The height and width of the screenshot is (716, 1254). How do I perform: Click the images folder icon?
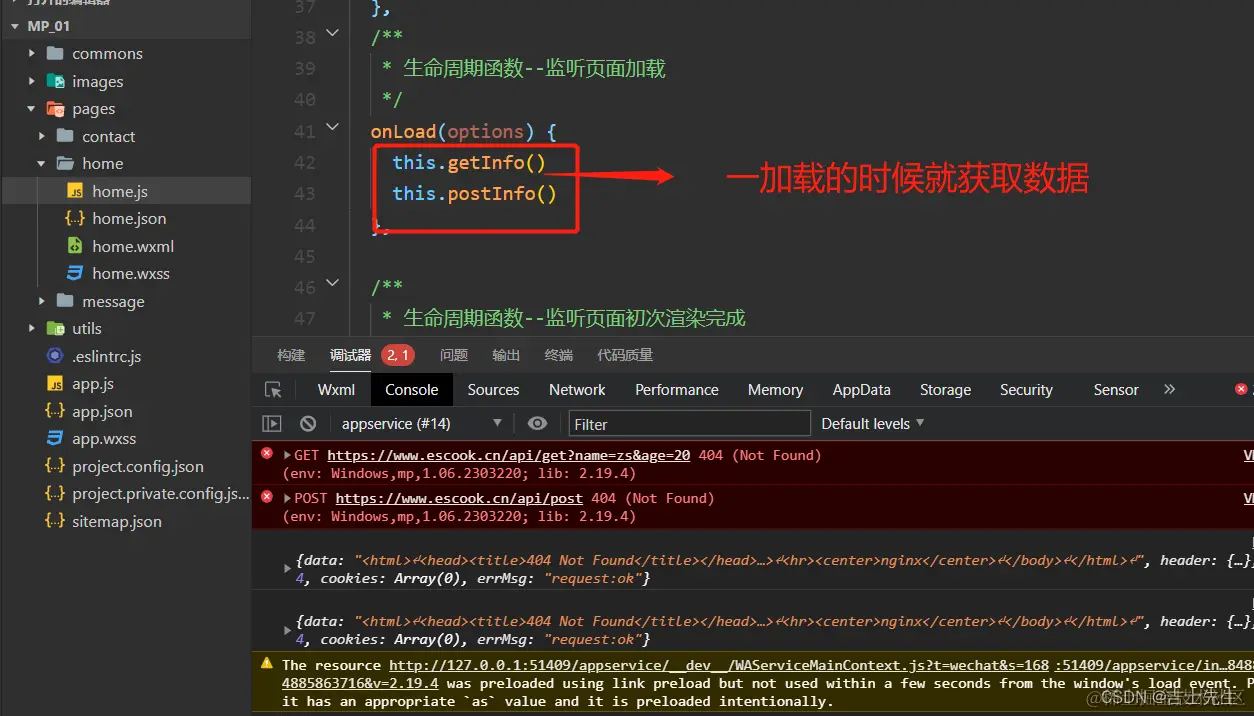tap(55, 81)
